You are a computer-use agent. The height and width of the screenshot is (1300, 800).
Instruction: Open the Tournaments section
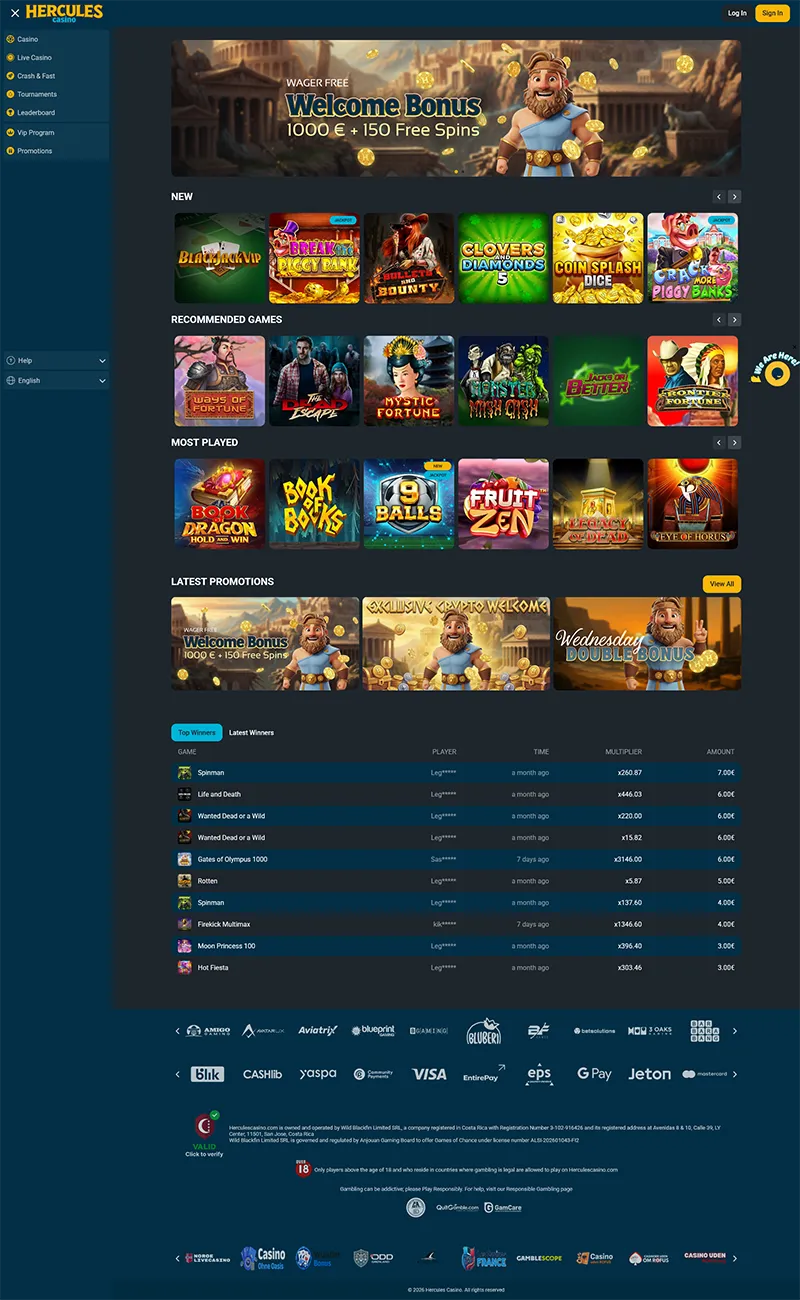(x=55, y=94)
